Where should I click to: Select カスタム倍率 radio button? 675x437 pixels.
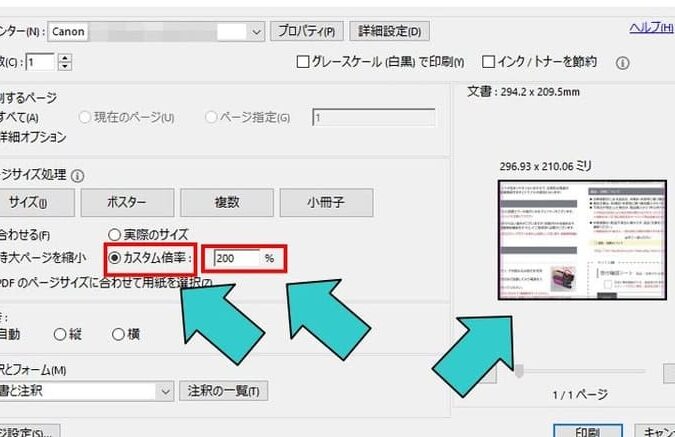tap(115, 258)
